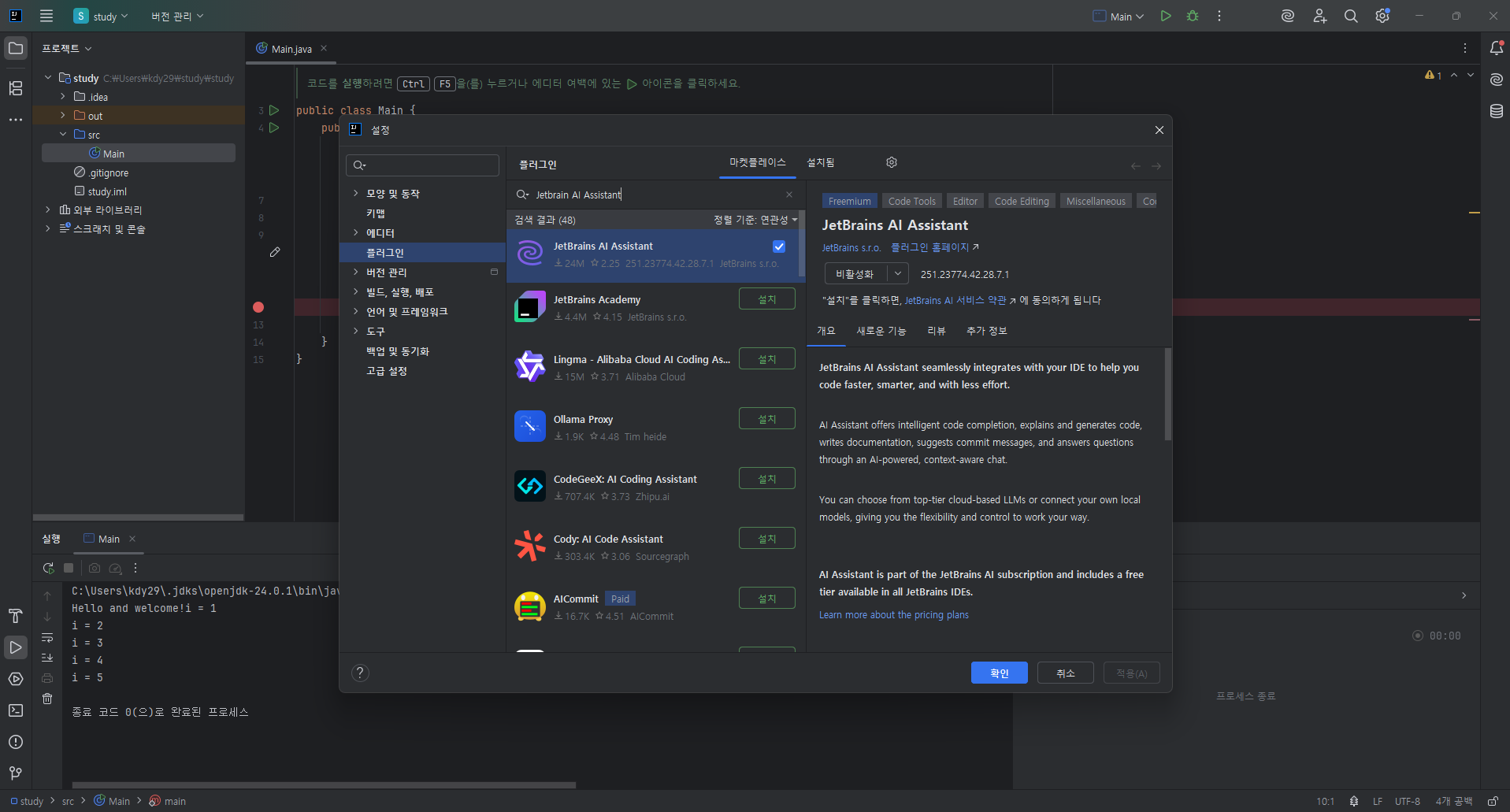Open the Git tool window
1510x812 pixels.
tap(16, 773)
